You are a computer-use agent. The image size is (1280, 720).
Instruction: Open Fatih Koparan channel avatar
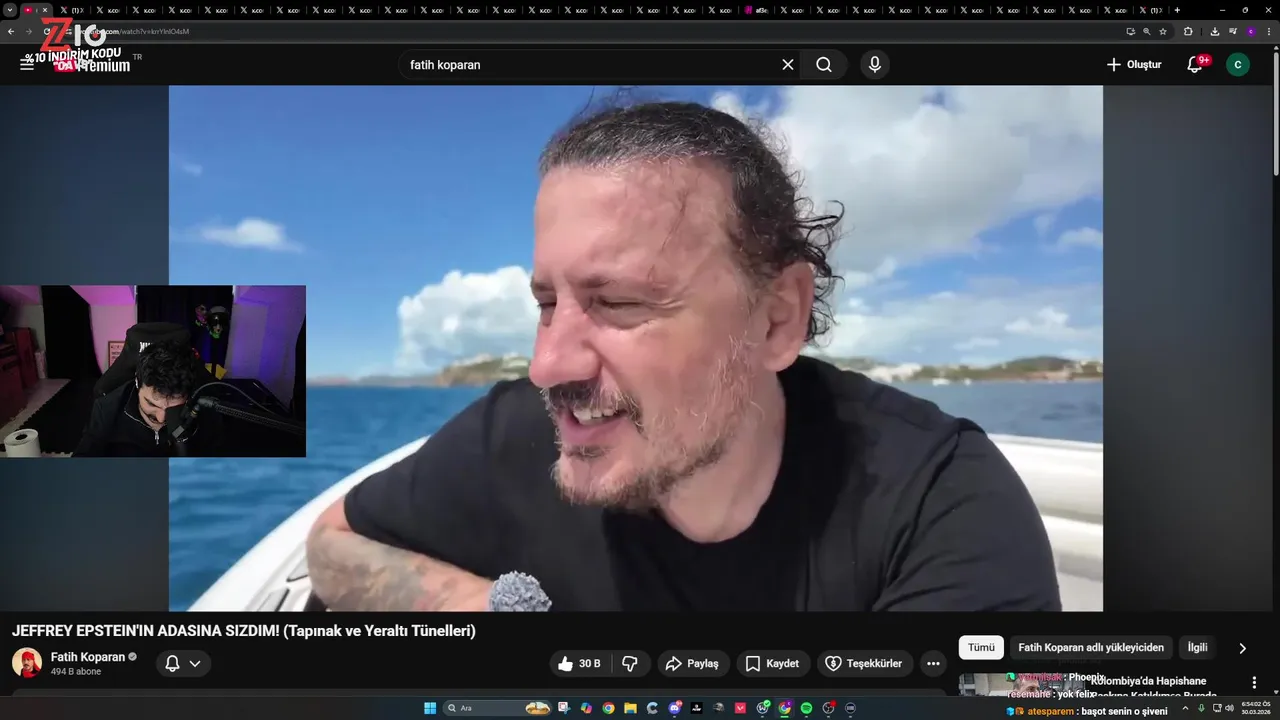click(x=27, y=663)
